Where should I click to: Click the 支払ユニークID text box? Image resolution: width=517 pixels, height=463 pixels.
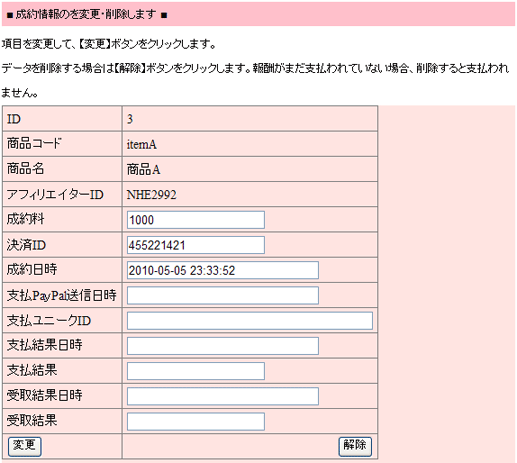[x=250, y=321]
